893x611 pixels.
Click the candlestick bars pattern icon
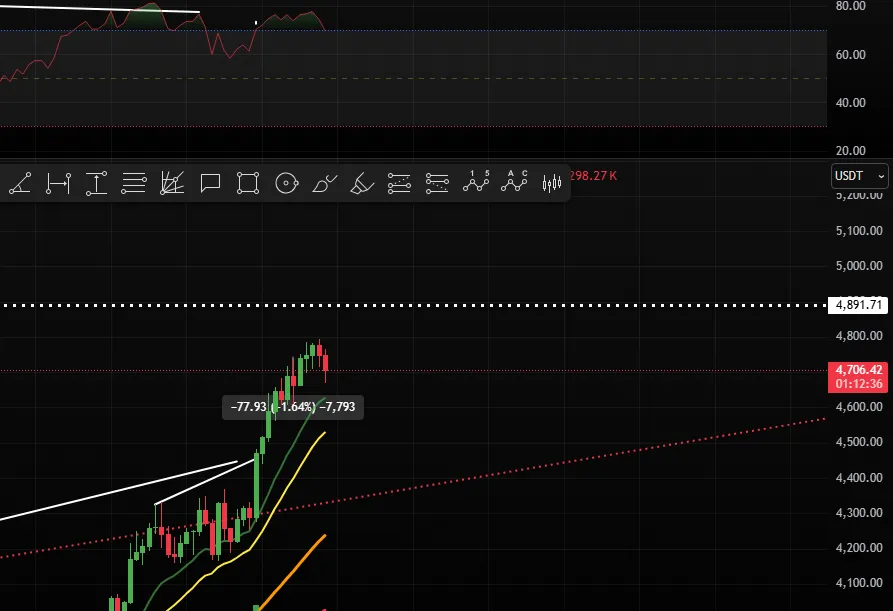pos(551,183)
